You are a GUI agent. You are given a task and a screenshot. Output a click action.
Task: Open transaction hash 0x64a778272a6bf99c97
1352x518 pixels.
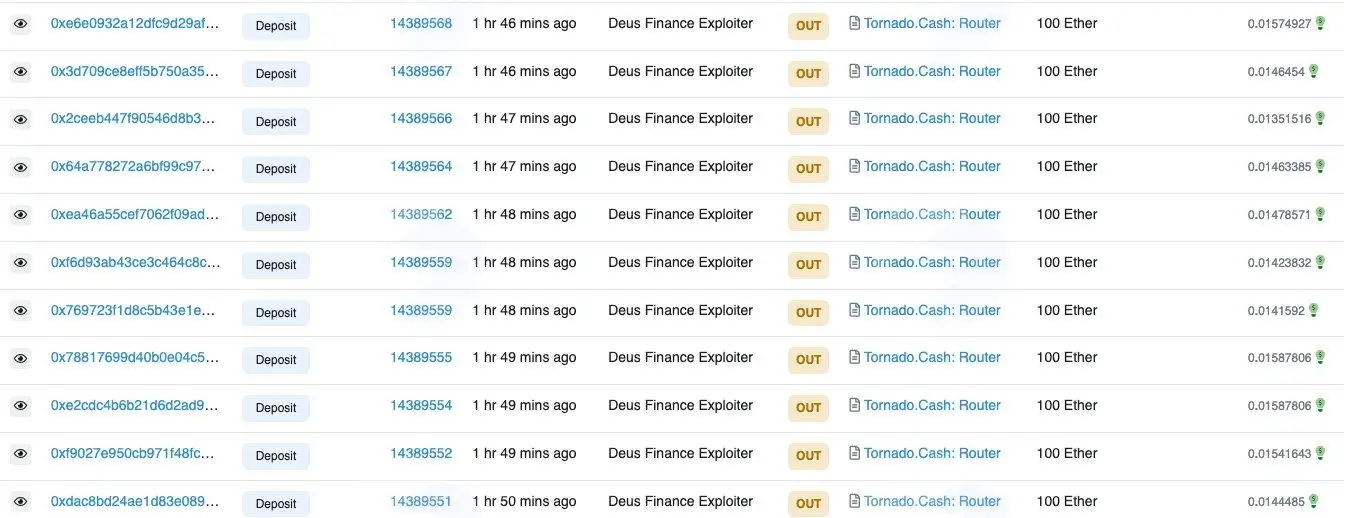pos(133,167)
